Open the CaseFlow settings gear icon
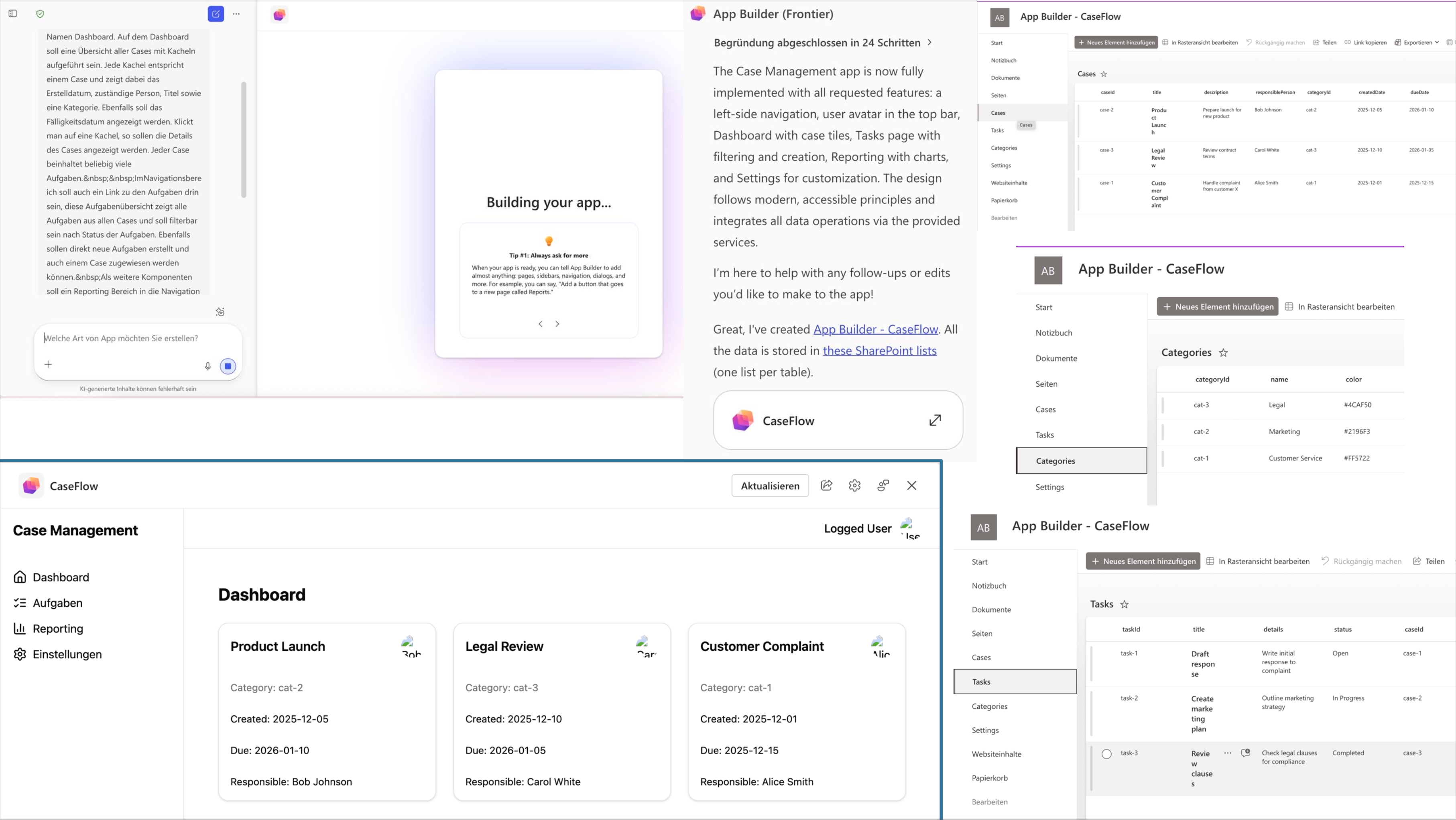 tap(854, 485)
